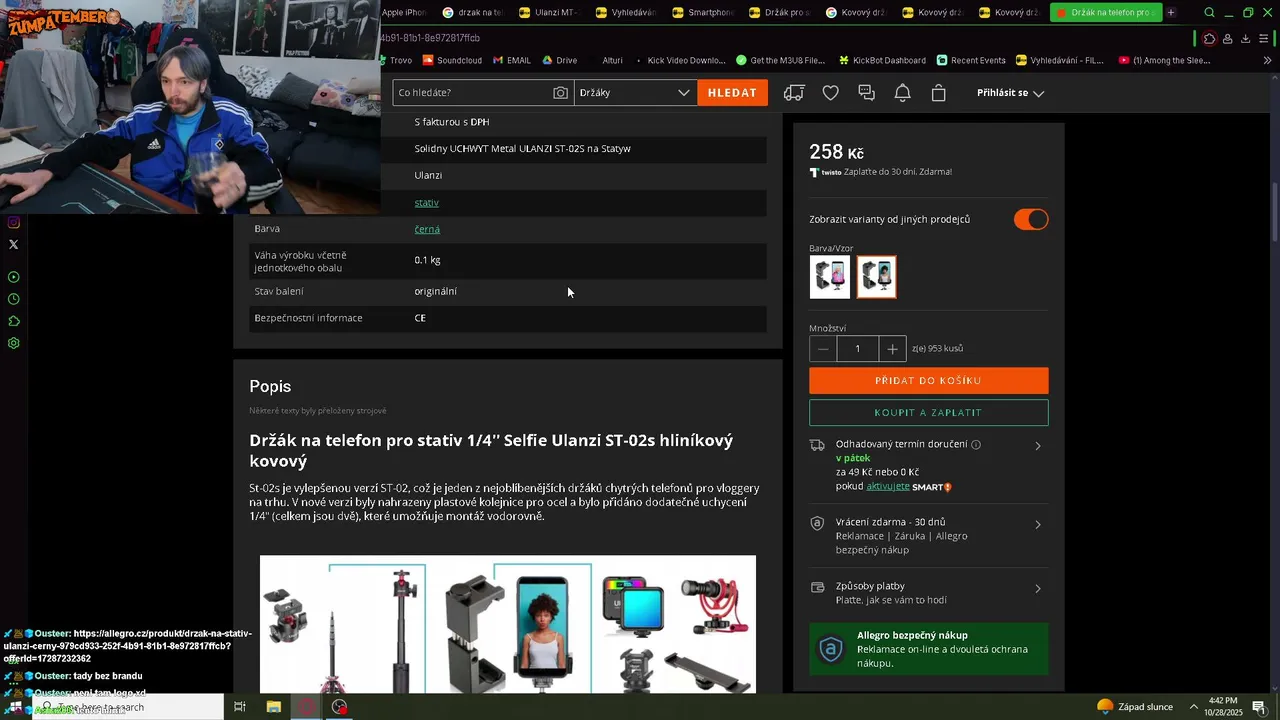This screenshot has width=1280, height=720.
Task: Select the active 'Držák na telefon pro' tab
Action: coord(1105,13)
